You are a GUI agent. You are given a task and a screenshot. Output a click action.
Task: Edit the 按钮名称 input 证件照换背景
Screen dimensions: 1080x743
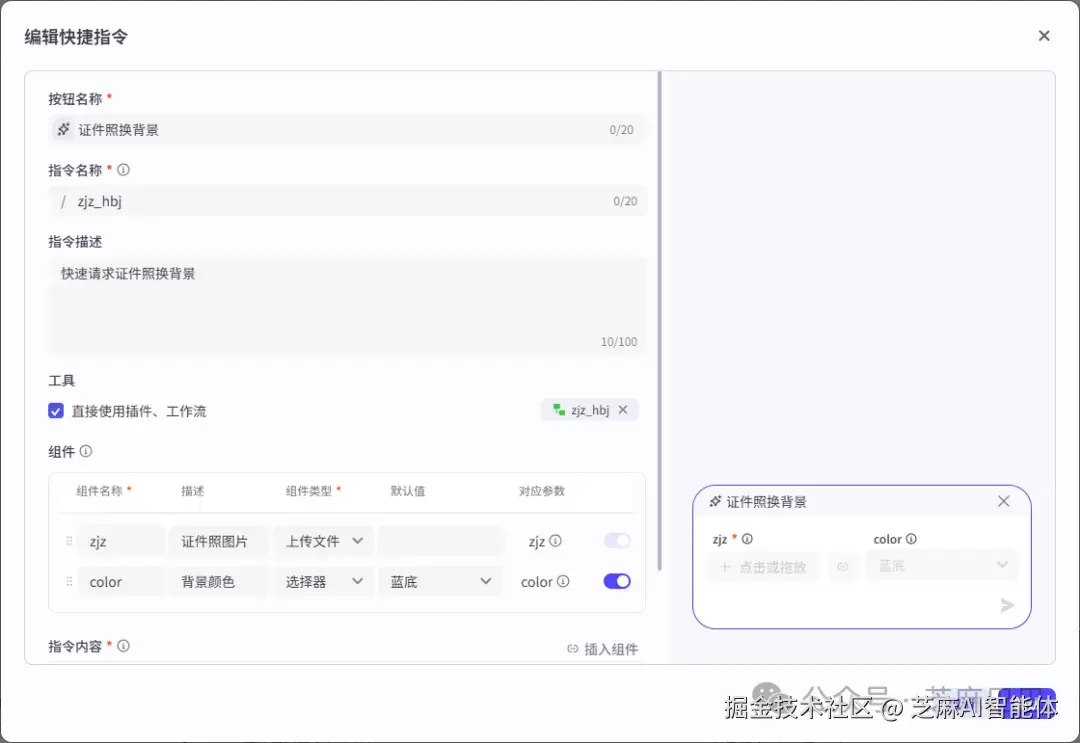pyautogui.click(x=347, y=129)
